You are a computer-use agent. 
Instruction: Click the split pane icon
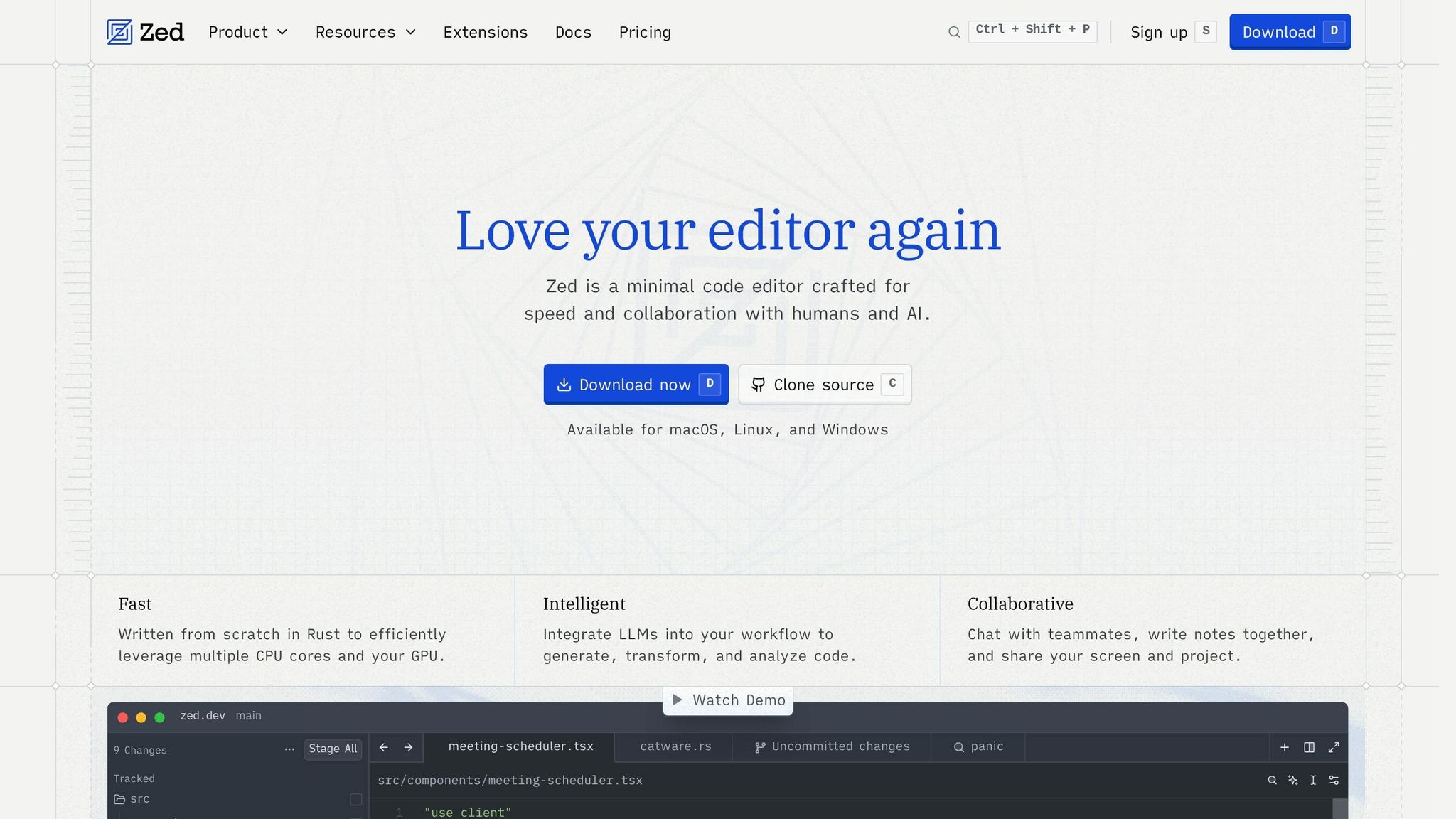coord(1309,747)
